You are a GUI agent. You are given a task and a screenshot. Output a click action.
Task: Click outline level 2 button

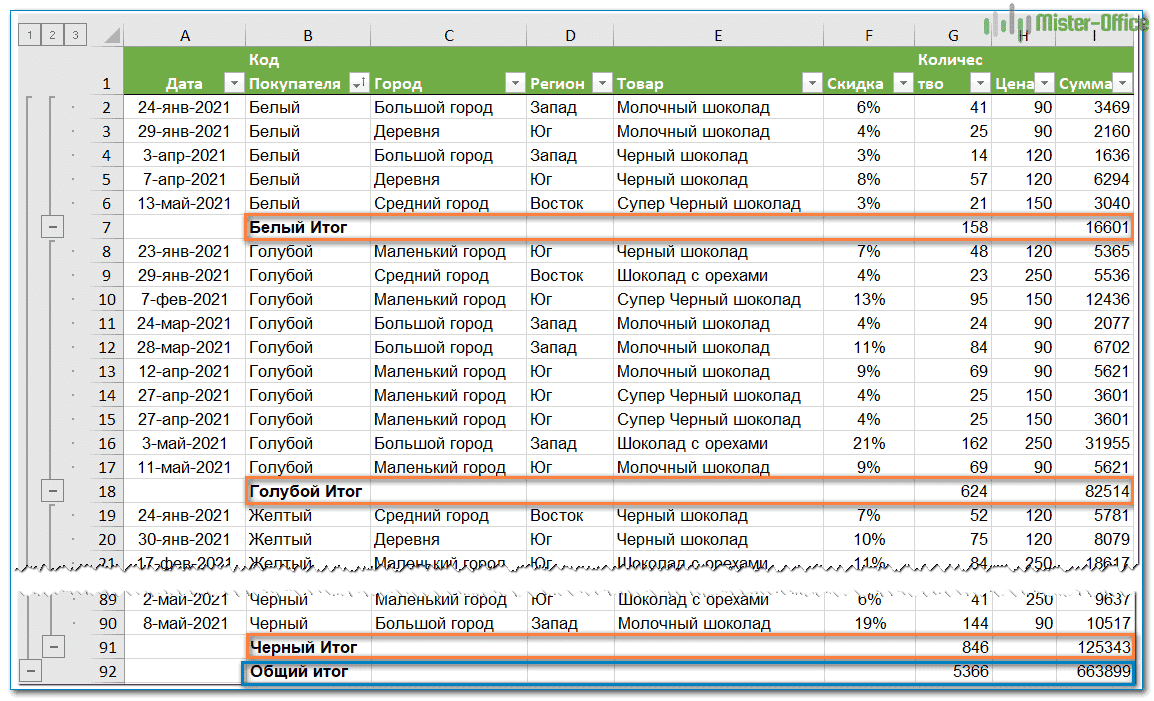[53, 36]
